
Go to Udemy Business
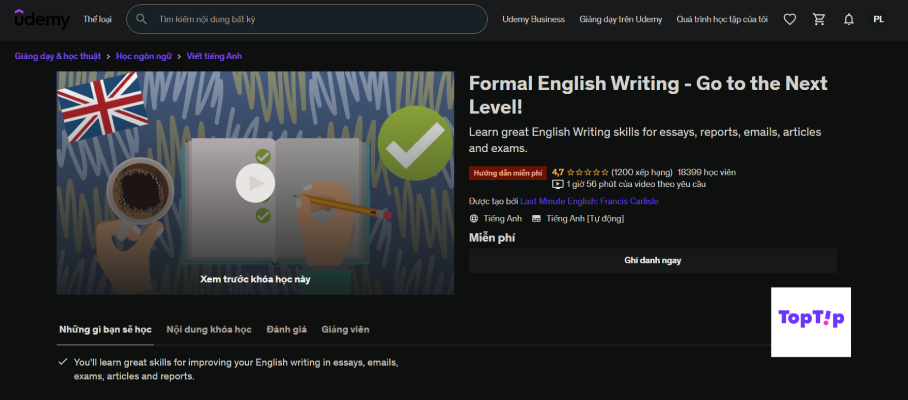pyautogui.click(x=533, y=19)
